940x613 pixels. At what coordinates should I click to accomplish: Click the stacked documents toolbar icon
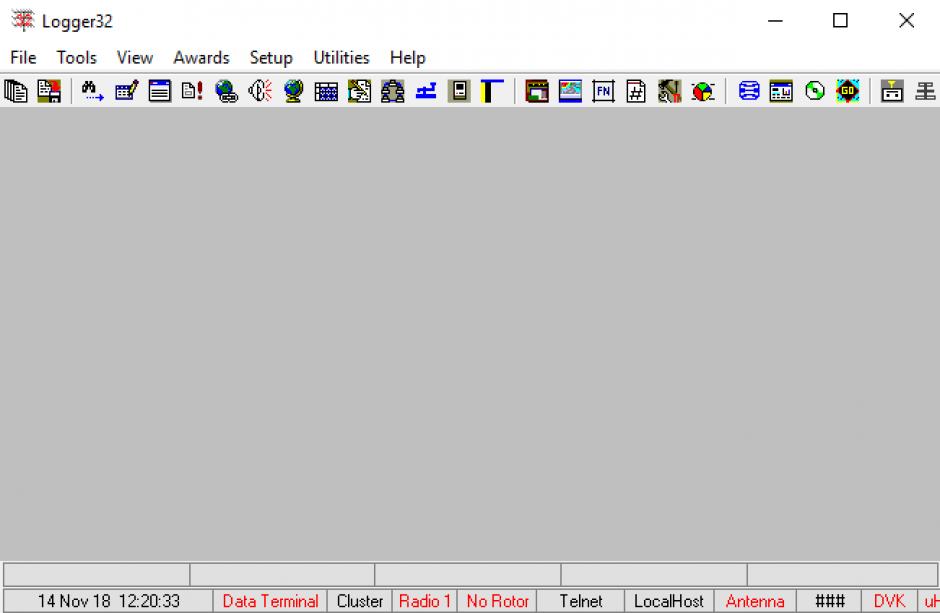(x=16, y=91)
